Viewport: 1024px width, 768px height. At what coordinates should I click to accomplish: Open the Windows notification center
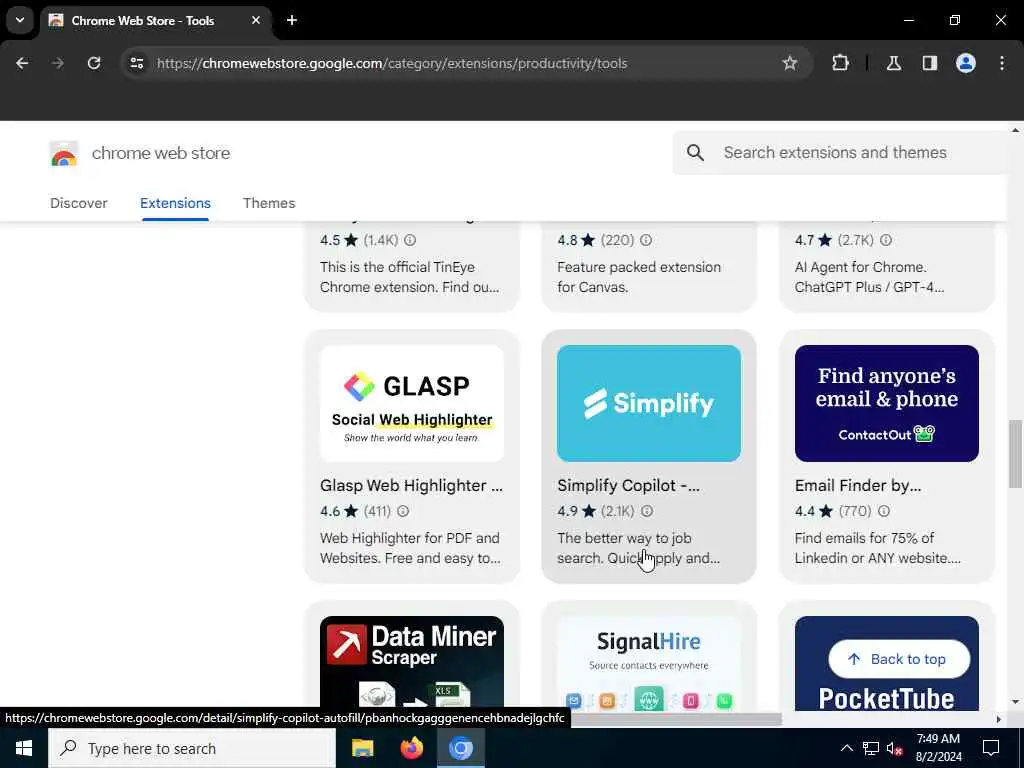point(991,748)
